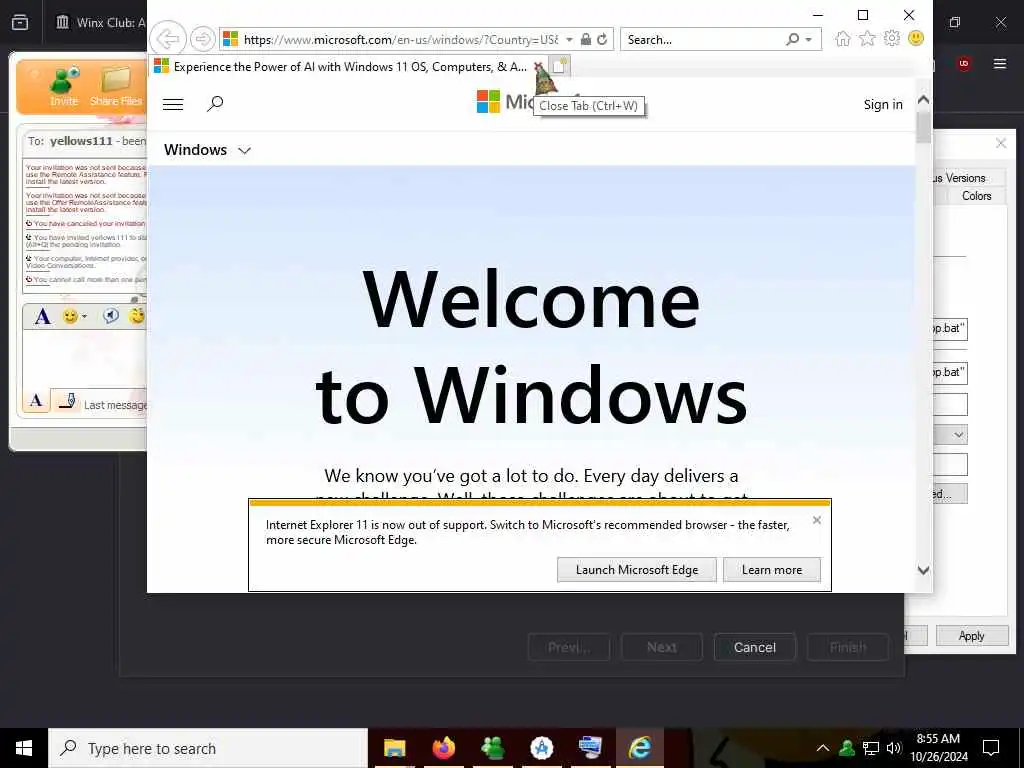The width and height of the screenshot is (1024, 768).
Task: Click the microsoft.com address bar URL
Action: [x=400, y=39]
